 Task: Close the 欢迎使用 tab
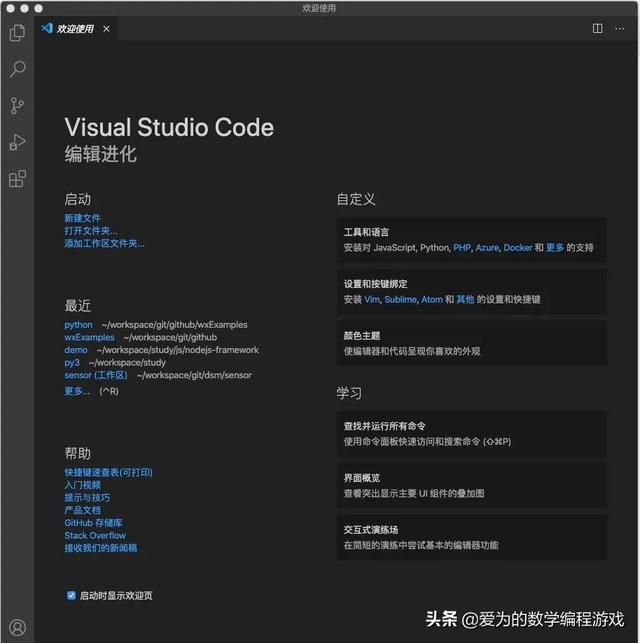(106, 29)
